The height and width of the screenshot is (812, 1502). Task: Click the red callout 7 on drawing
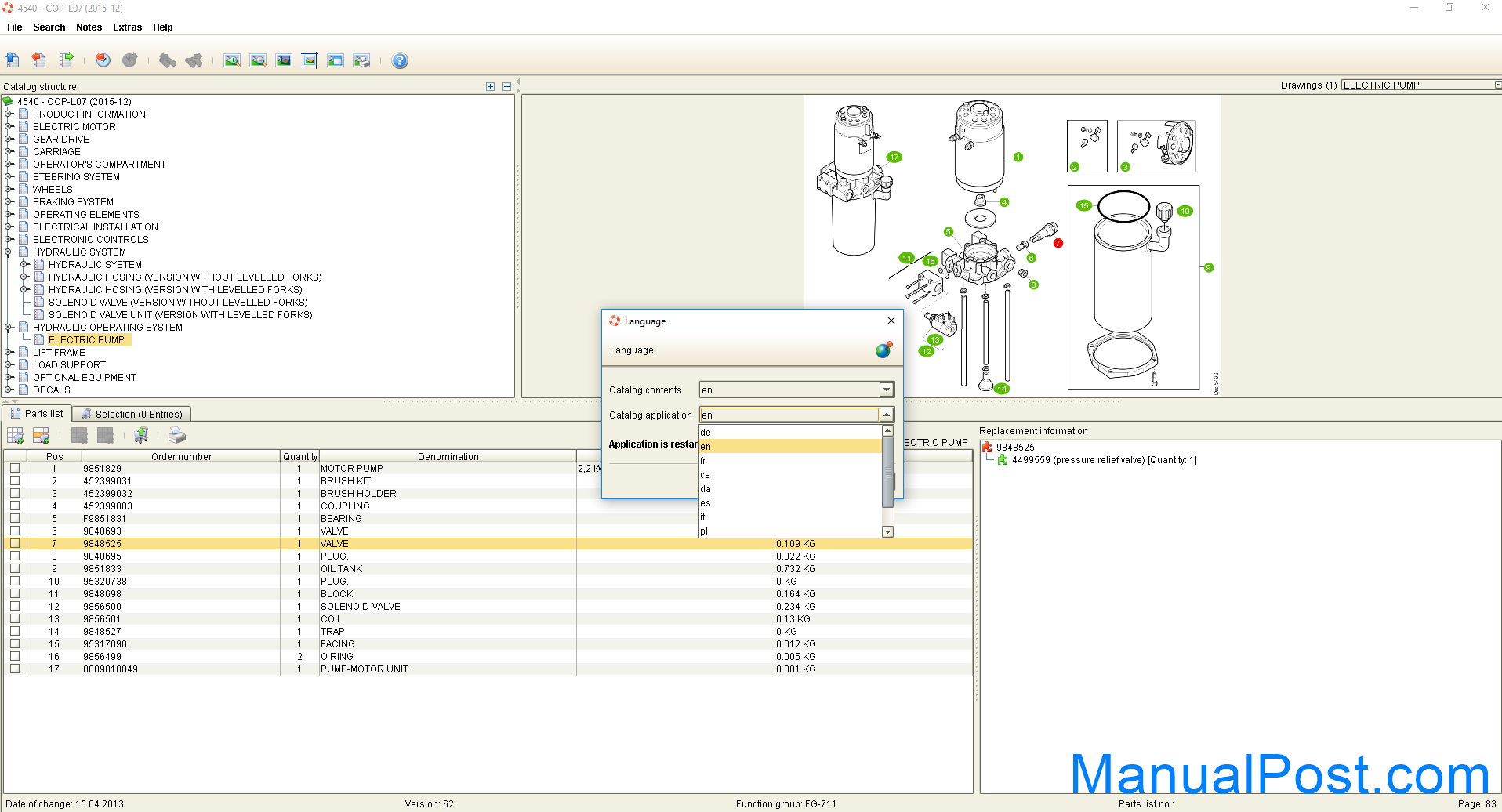pyautogui.click(x=1058, y=243)
